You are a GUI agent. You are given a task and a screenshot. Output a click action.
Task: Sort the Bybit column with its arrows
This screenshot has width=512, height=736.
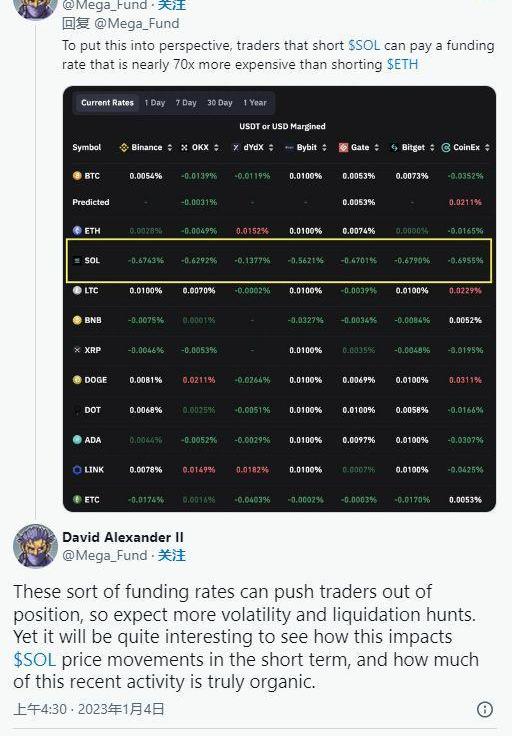coord(324,147)
